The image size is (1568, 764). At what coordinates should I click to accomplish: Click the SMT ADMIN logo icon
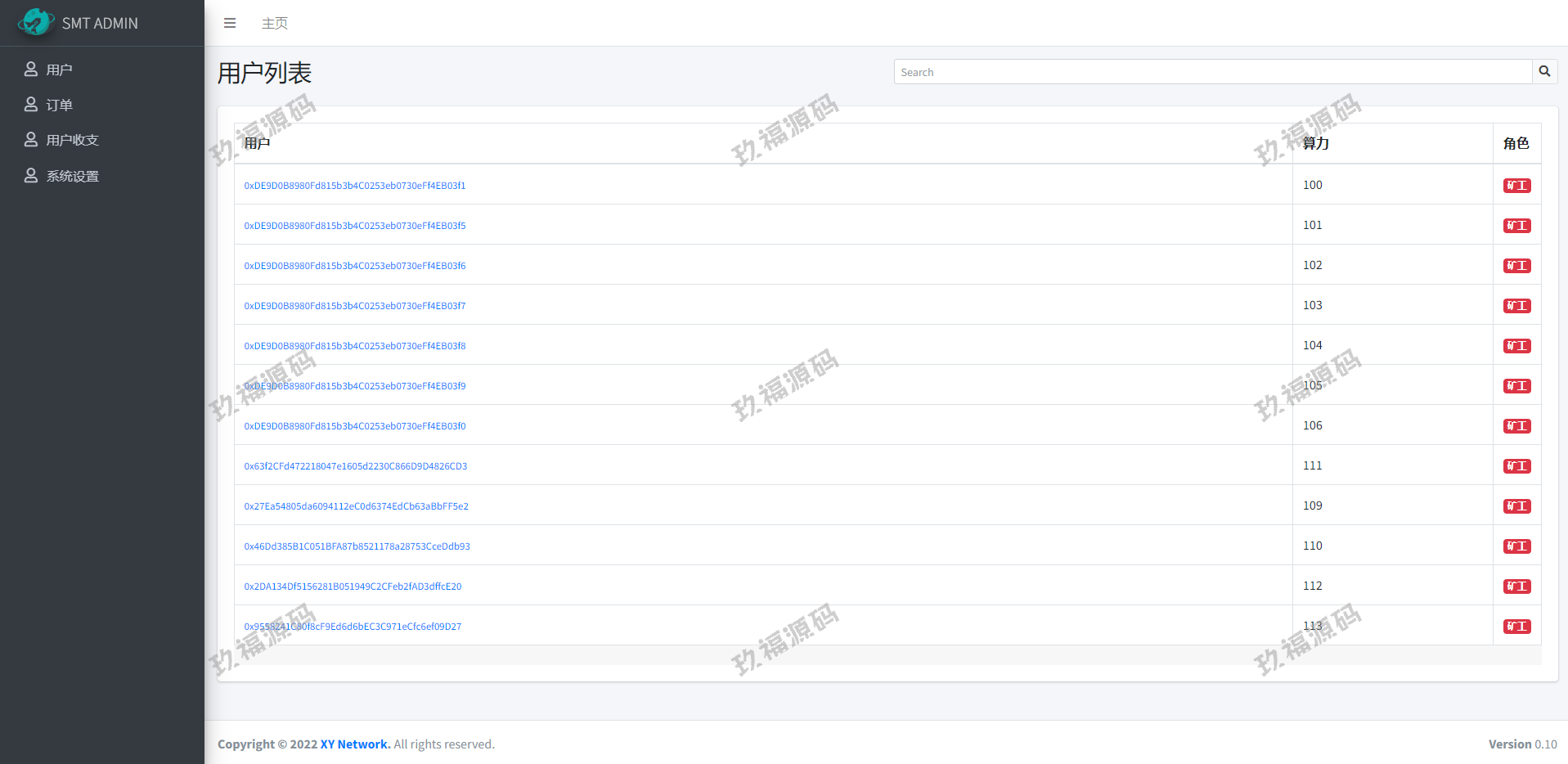click(x=36, y=22)
